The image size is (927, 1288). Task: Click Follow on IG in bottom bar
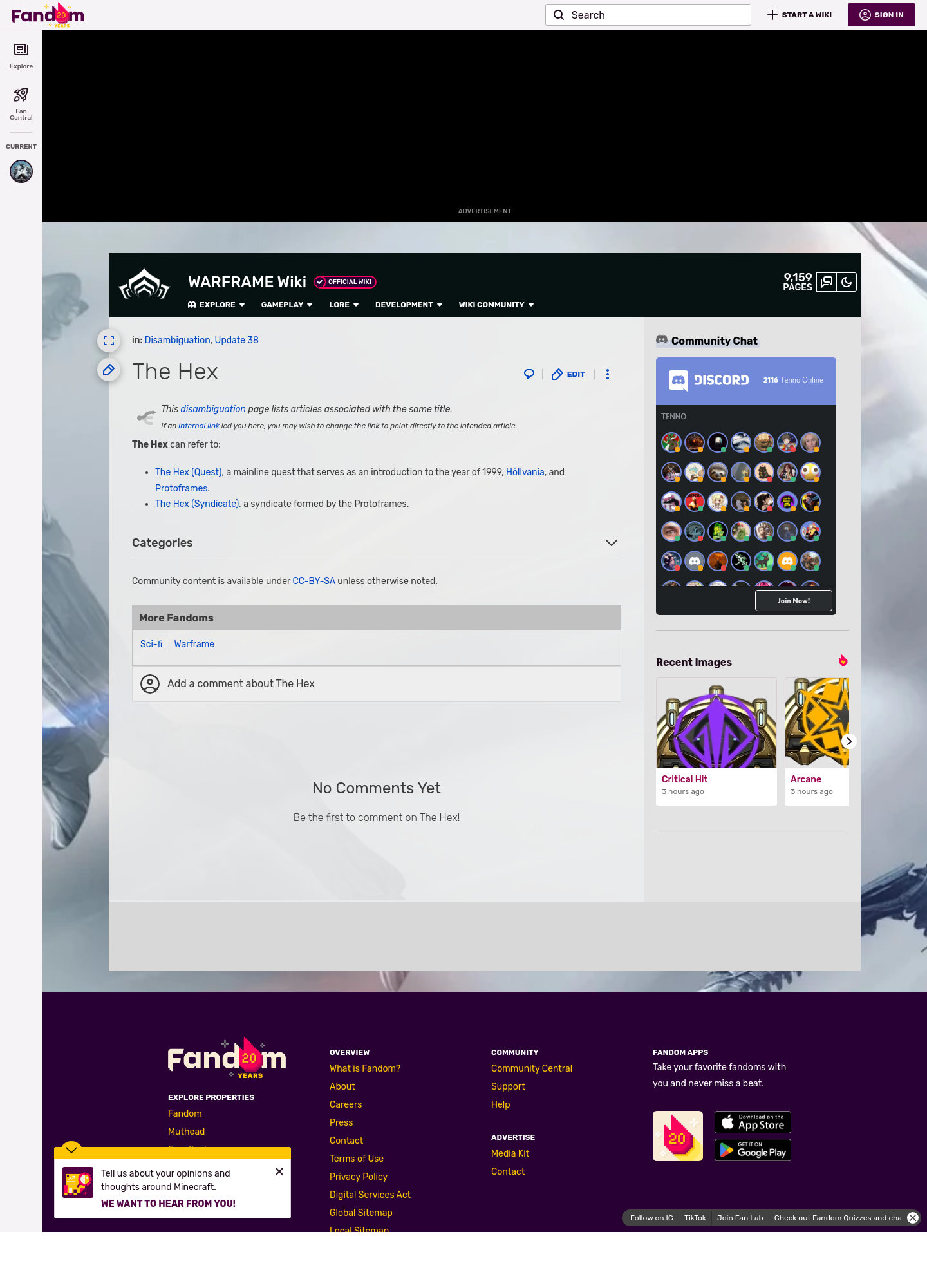(x=651, y=1218)
